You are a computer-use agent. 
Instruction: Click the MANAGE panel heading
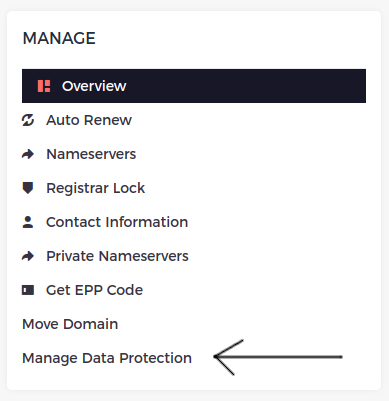tap(59, 38)
